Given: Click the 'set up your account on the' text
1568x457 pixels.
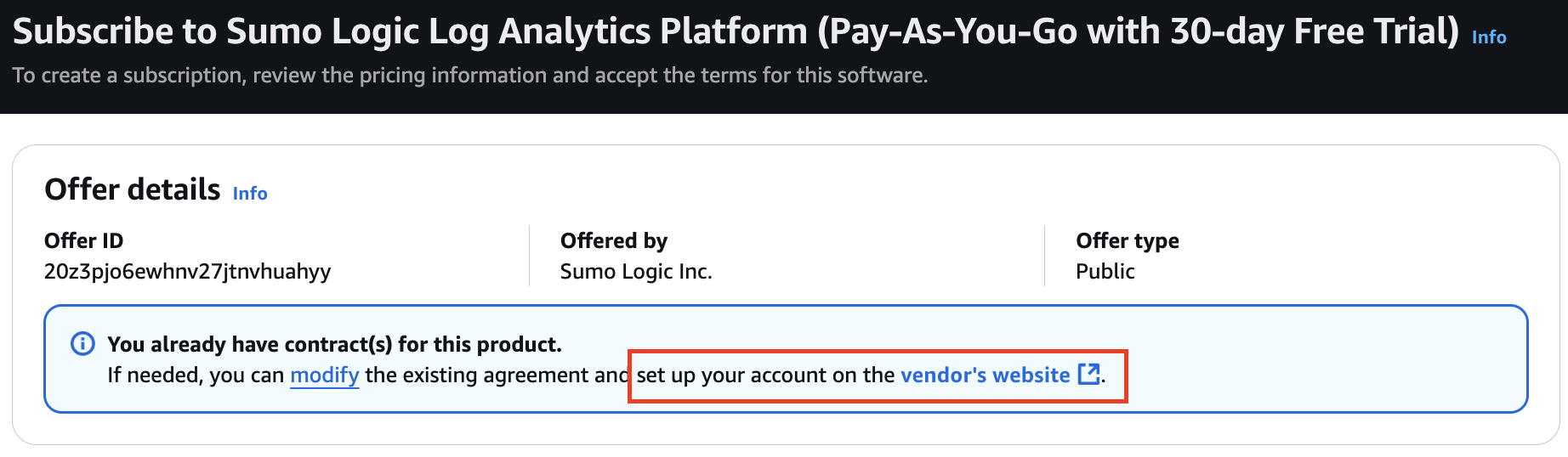Looking at the screenshot, I should point(765,375).
